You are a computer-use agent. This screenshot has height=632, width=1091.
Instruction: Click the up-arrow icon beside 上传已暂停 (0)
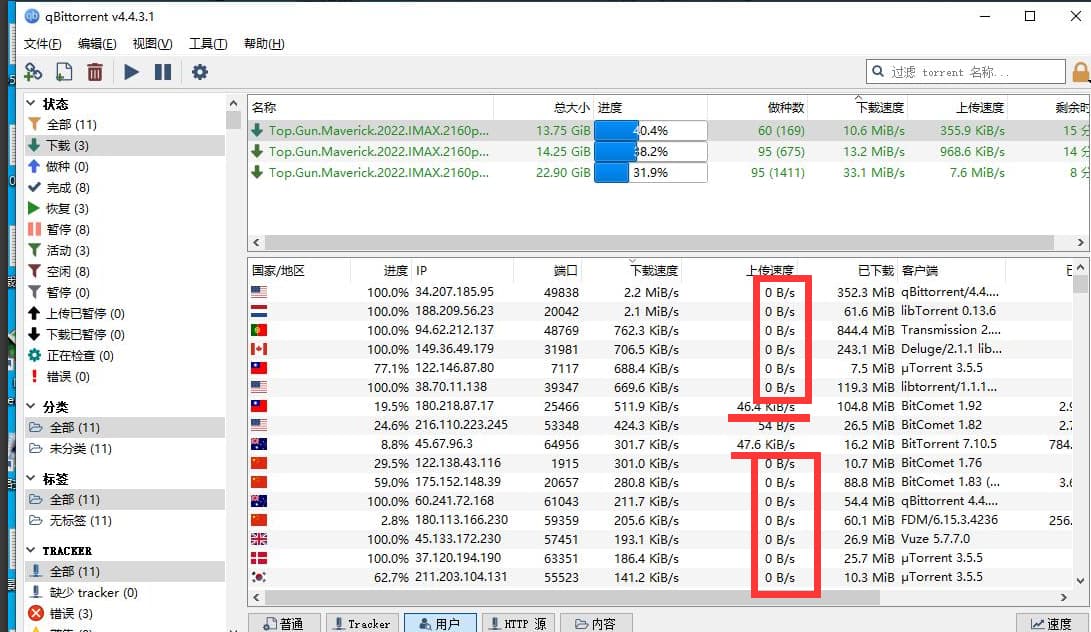(x=34, y=313)
